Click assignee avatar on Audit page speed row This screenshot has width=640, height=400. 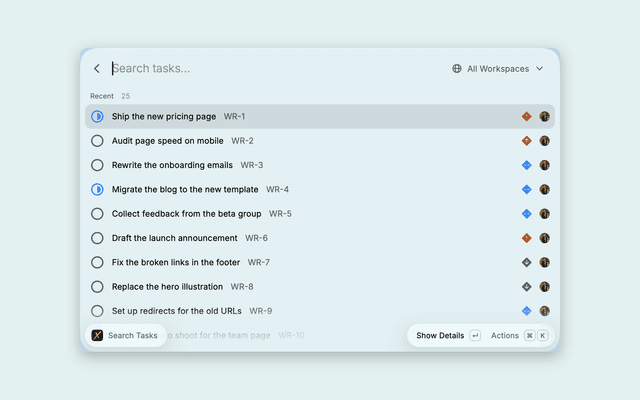click(x=544, y=141)
